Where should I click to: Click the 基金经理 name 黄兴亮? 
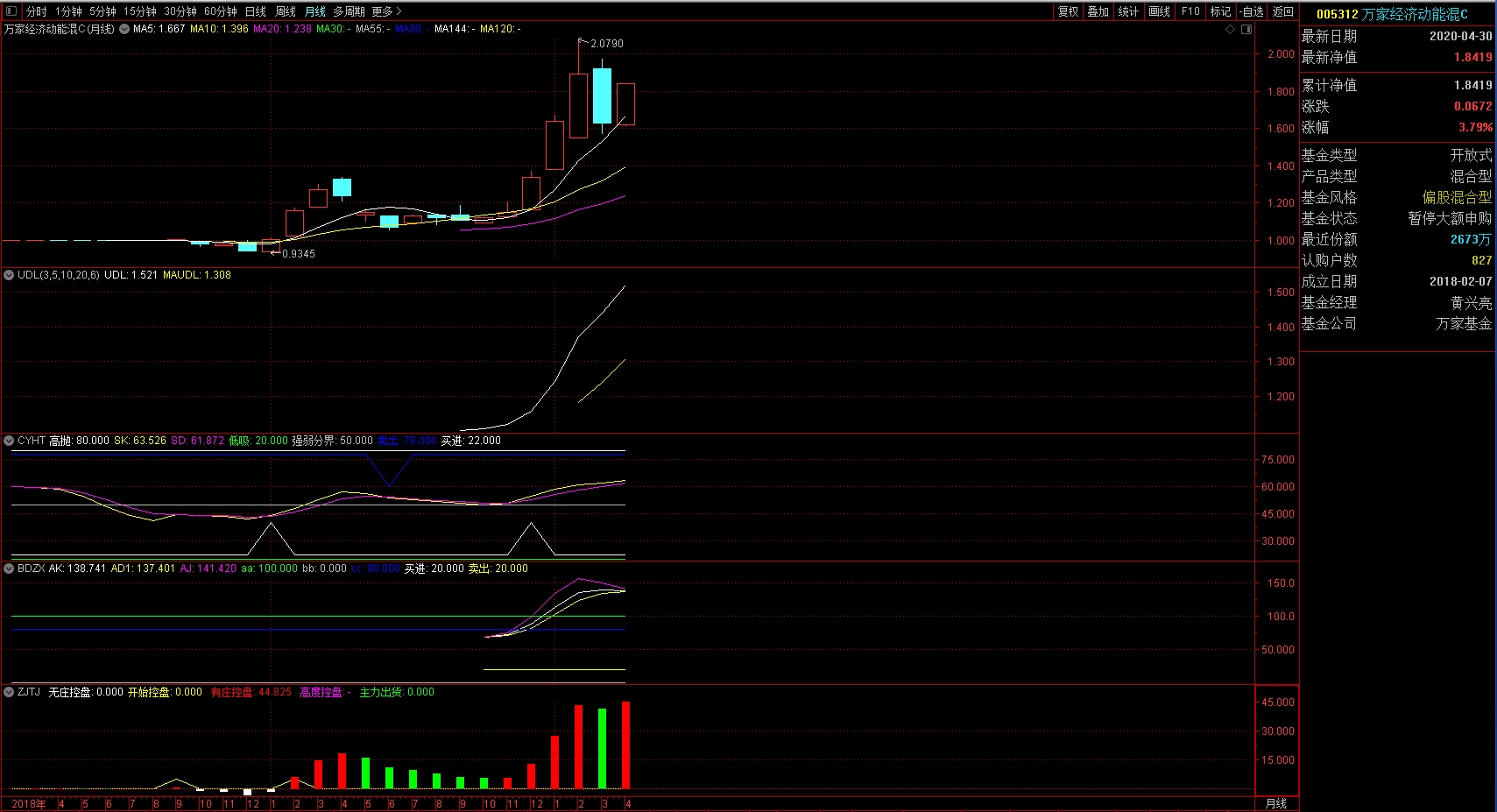point(1471,302)
